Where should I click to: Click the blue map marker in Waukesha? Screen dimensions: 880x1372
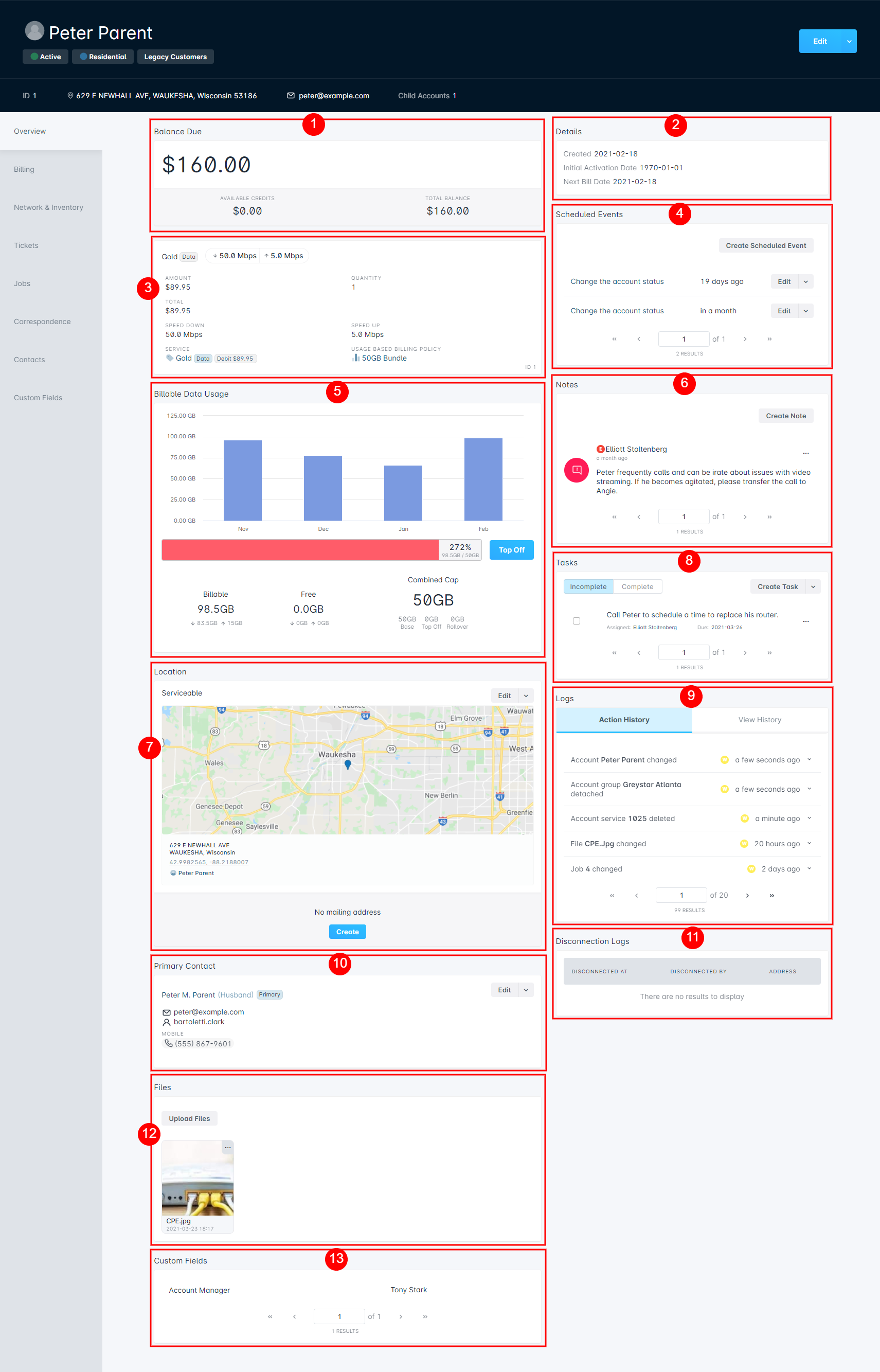point(348,765)
